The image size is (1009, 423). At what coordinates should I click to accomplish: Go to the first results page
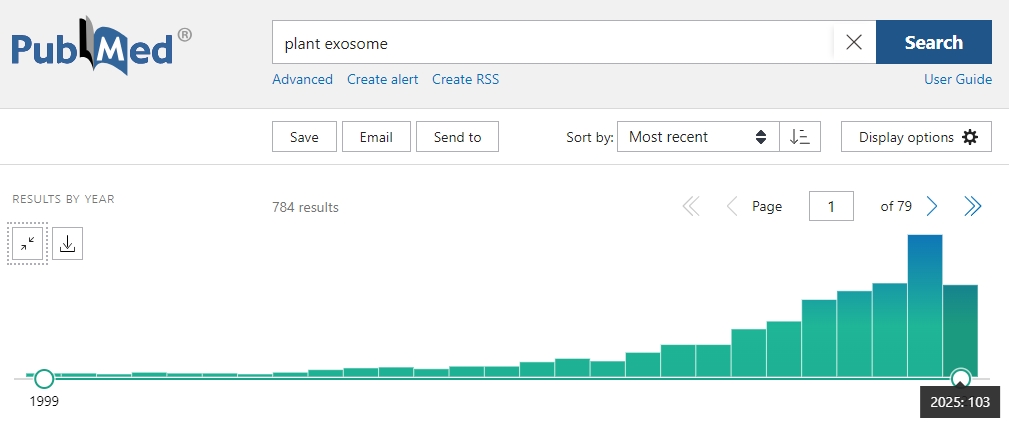pos(691,207)
